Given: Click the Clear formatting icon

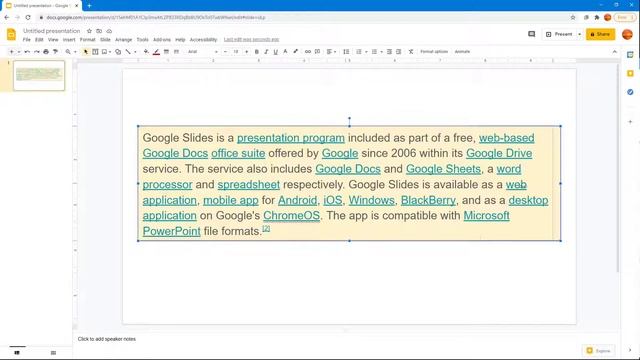Looking at the screenshot, I should 411,52.
